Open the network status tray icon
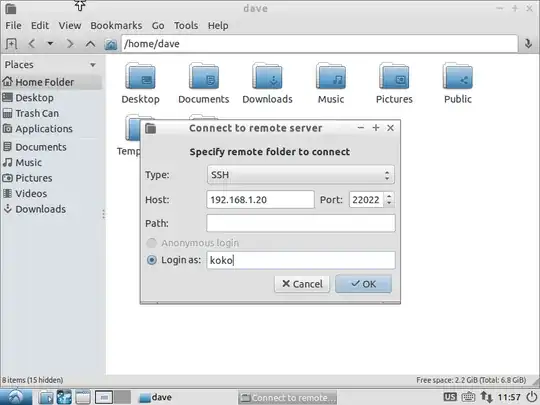 point(486,397)
